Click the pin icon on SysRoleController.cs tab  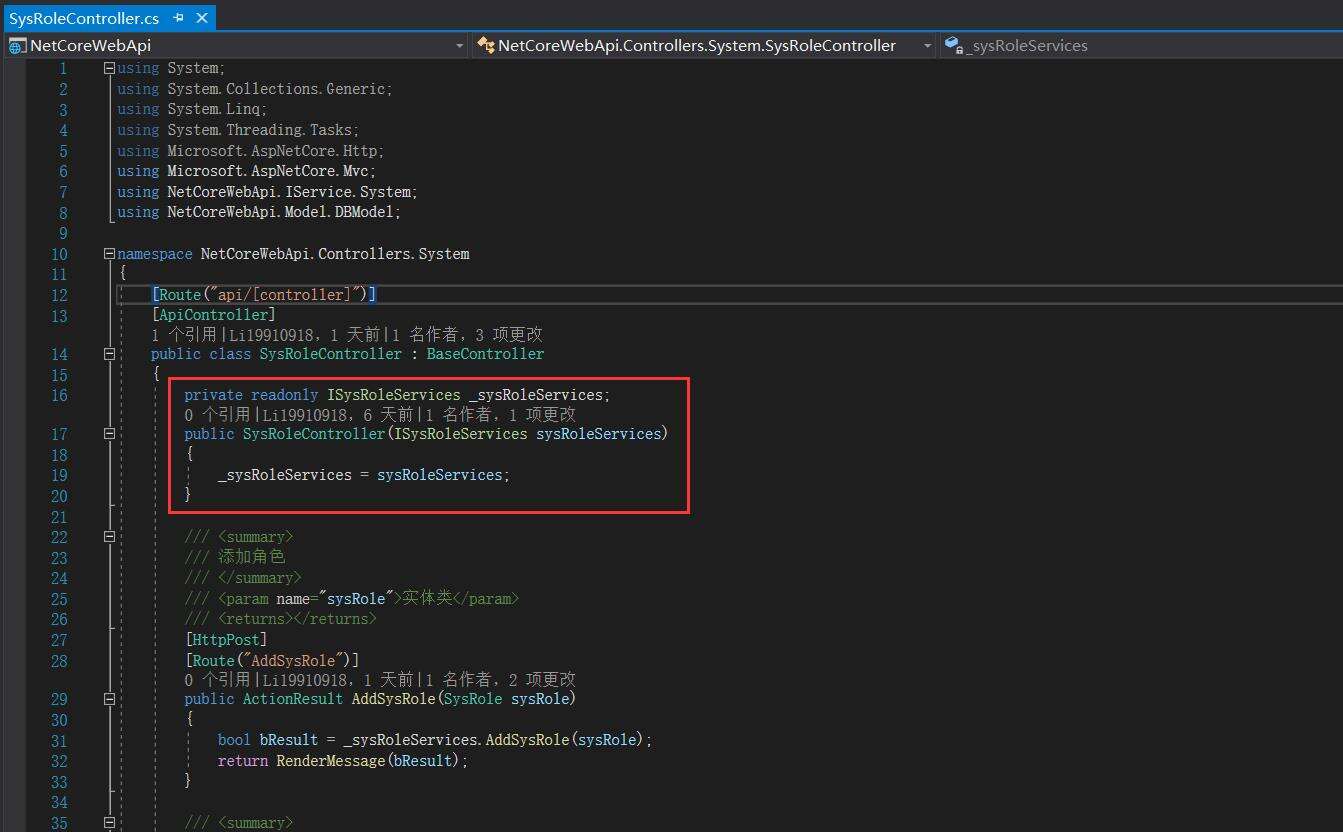(179, 18)
